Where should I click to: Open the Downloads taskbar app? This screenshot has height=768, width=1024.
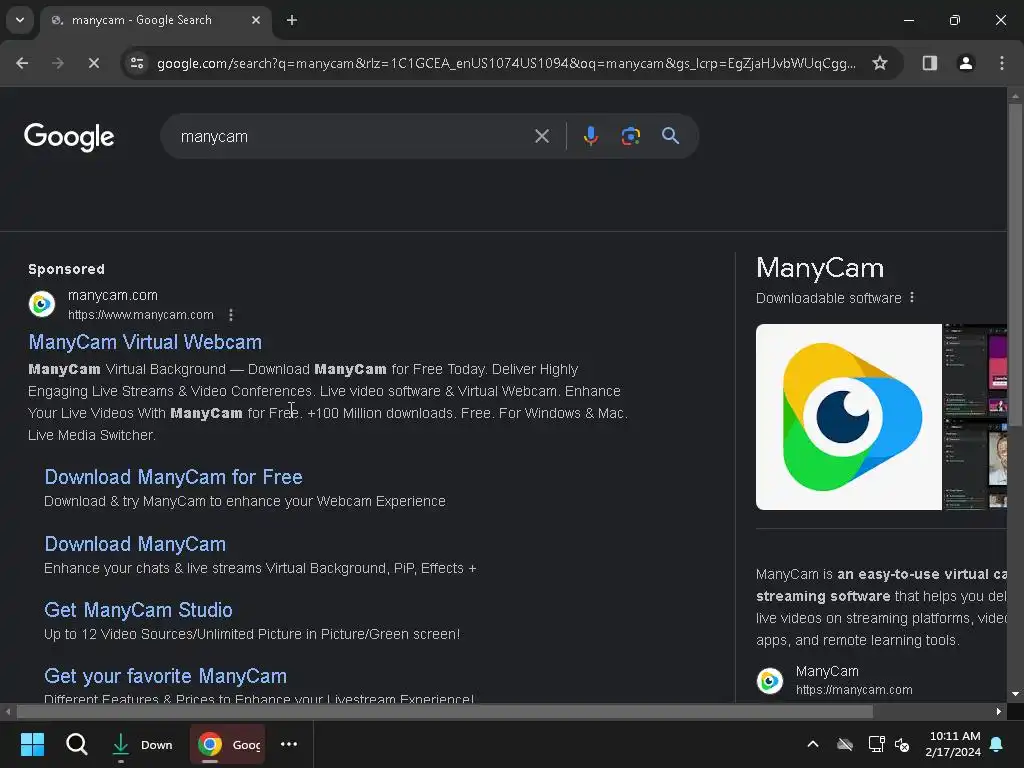142,744
